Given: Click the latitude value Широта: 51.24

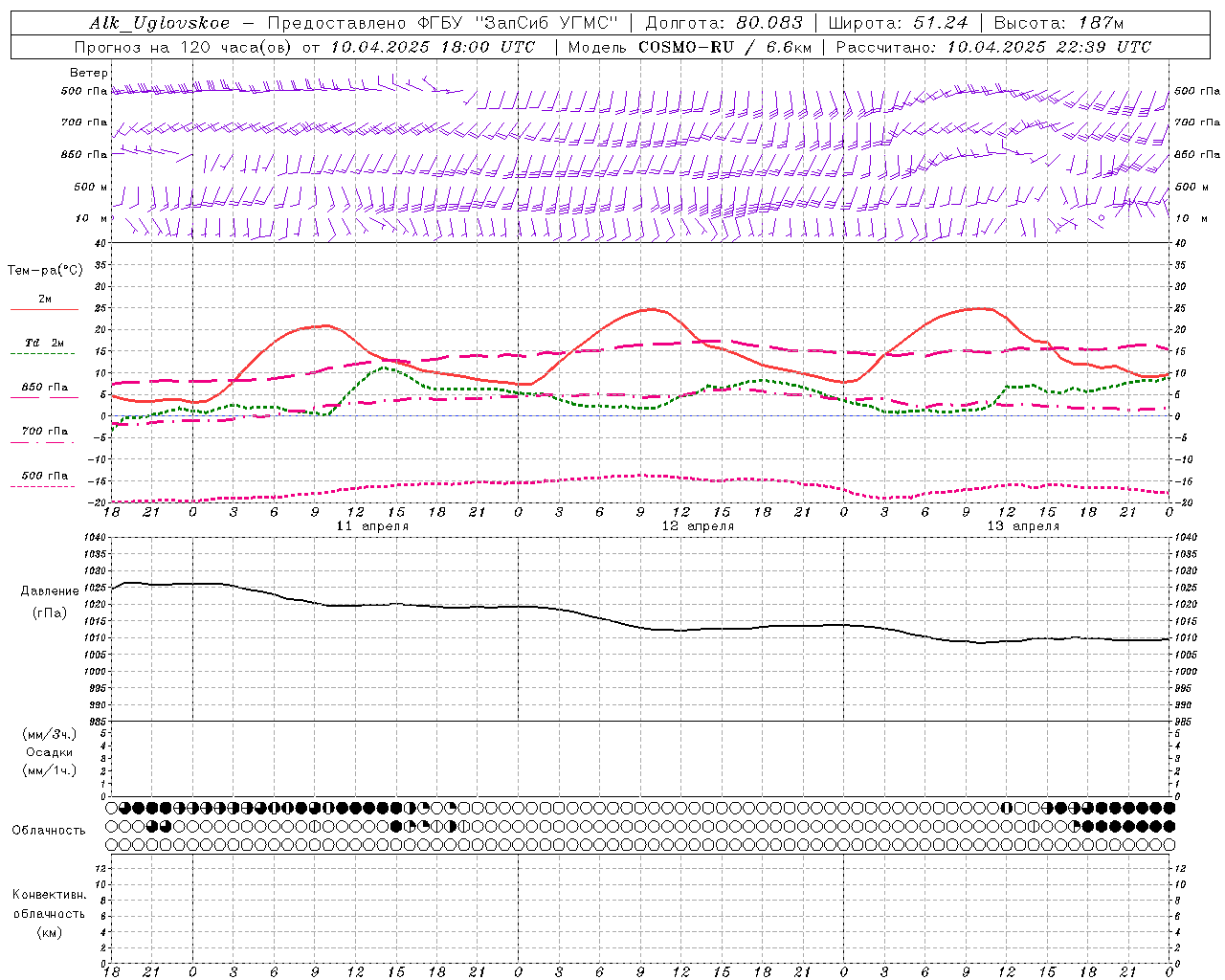Looking at the screenshot, I should (x=899, y=23).
